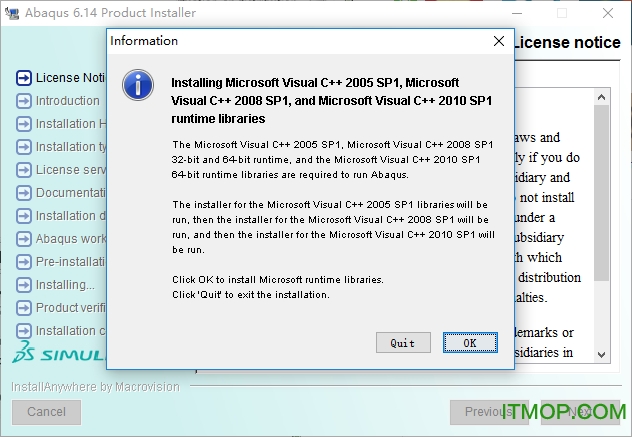Screen dimensions: 632x437
Task: Close the Information dialog
Action: point(498,41)
